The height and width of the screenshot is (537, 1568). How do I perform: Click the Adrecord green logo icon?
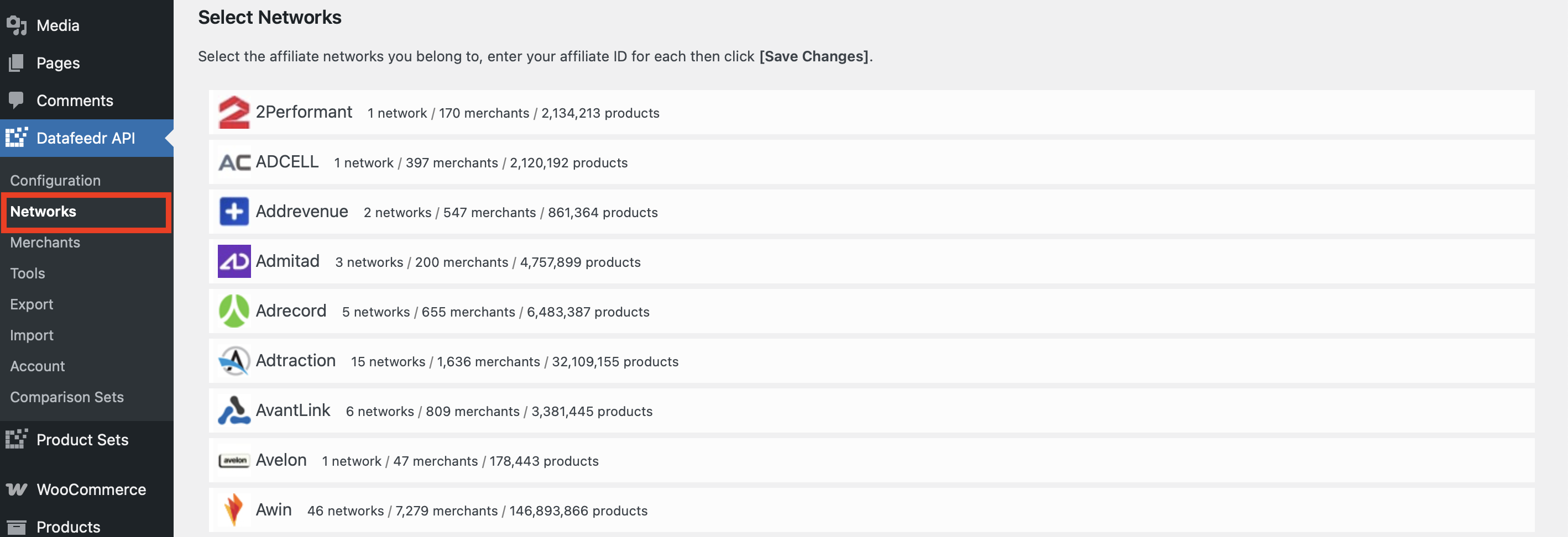pos(234,311)
